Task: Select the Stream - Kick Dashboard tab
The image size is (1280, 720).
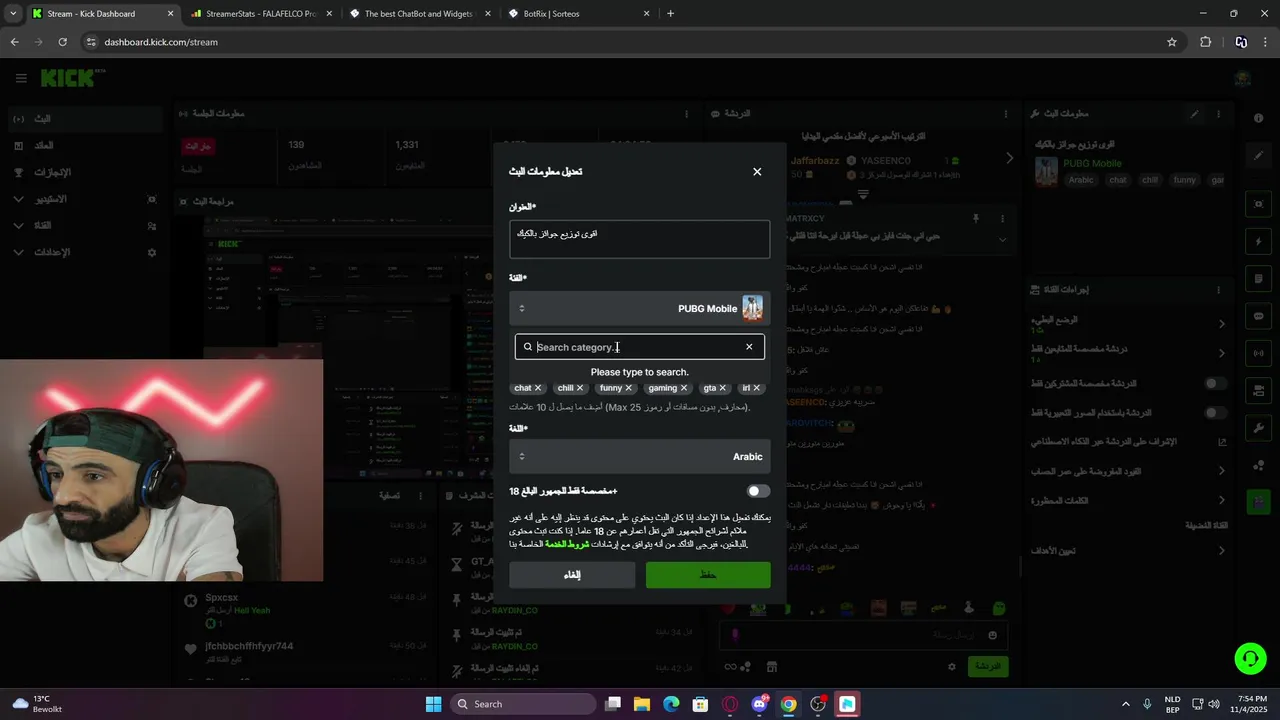Action: pos(102,14)
